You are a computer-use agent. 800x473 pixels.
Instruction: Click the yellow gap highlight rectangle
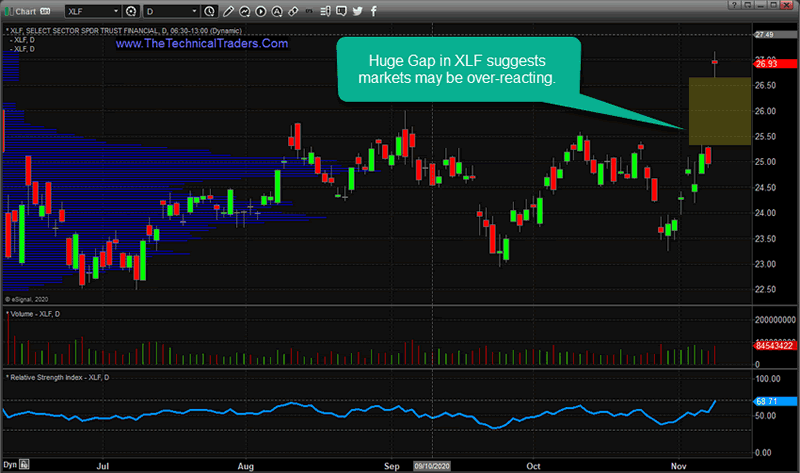click(x=720, y=110)
